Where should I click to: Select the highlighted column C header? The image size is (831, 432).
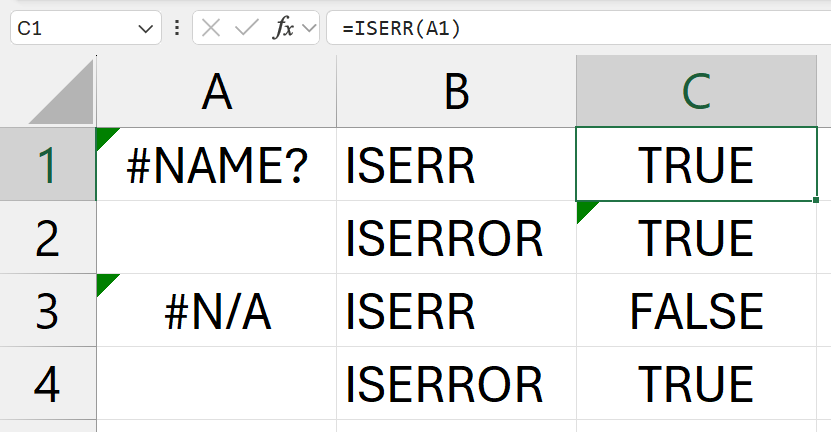point(696,92)
